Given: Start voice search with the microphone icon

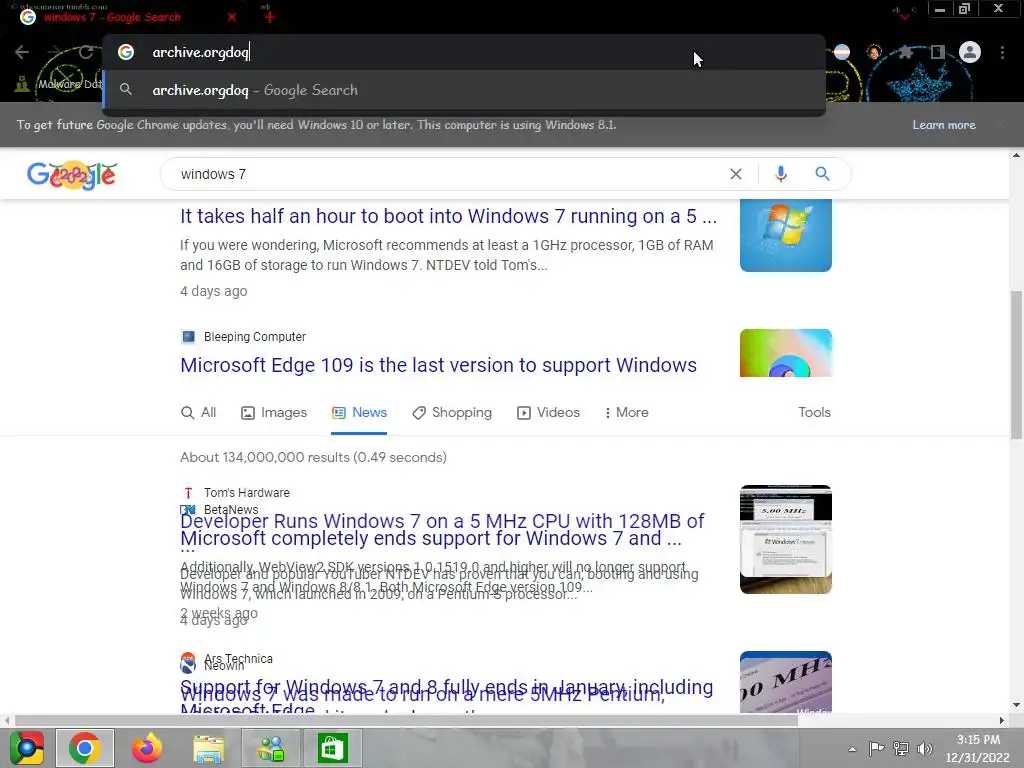Looking at the screenshot, I should tap(781, 174).
